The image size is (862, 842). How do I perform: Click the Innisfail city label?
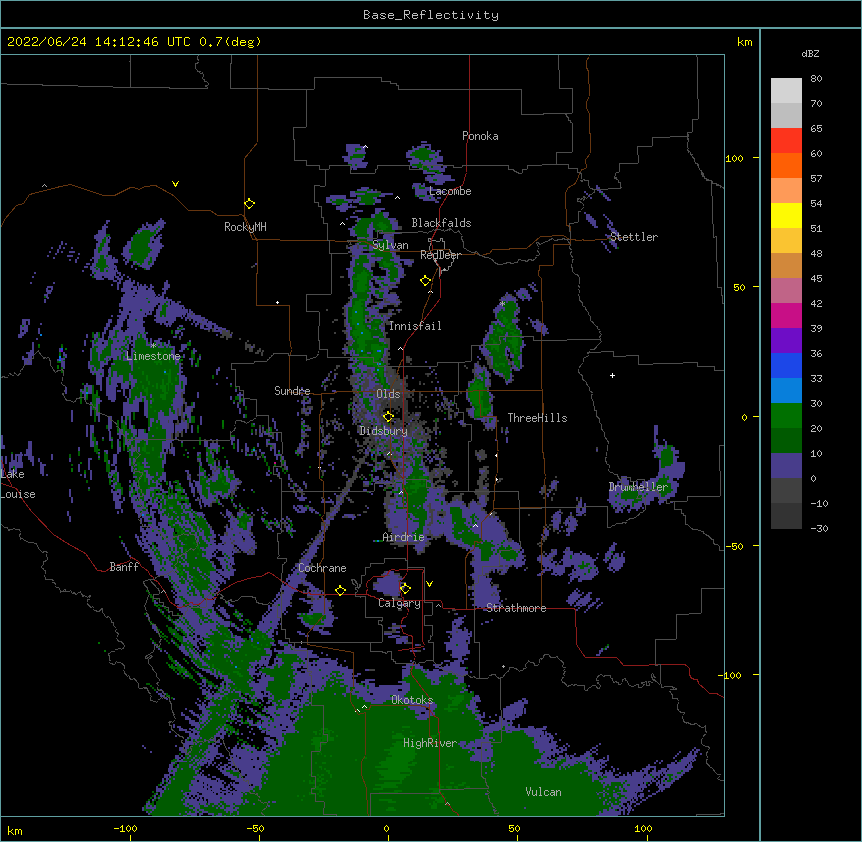point(415,326)
